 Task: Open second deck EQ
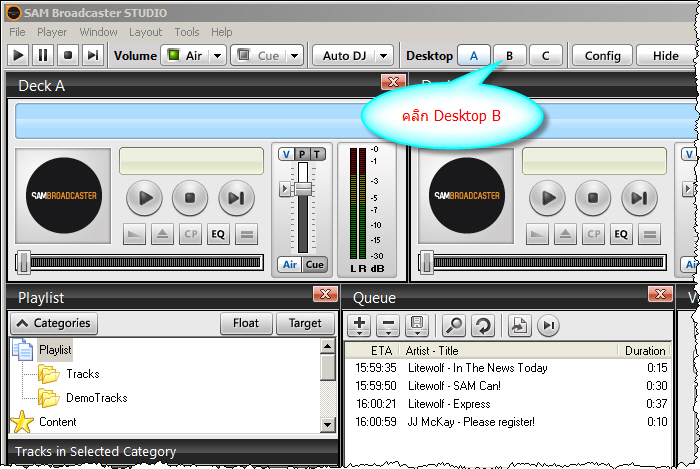click(x=621, y=234)
